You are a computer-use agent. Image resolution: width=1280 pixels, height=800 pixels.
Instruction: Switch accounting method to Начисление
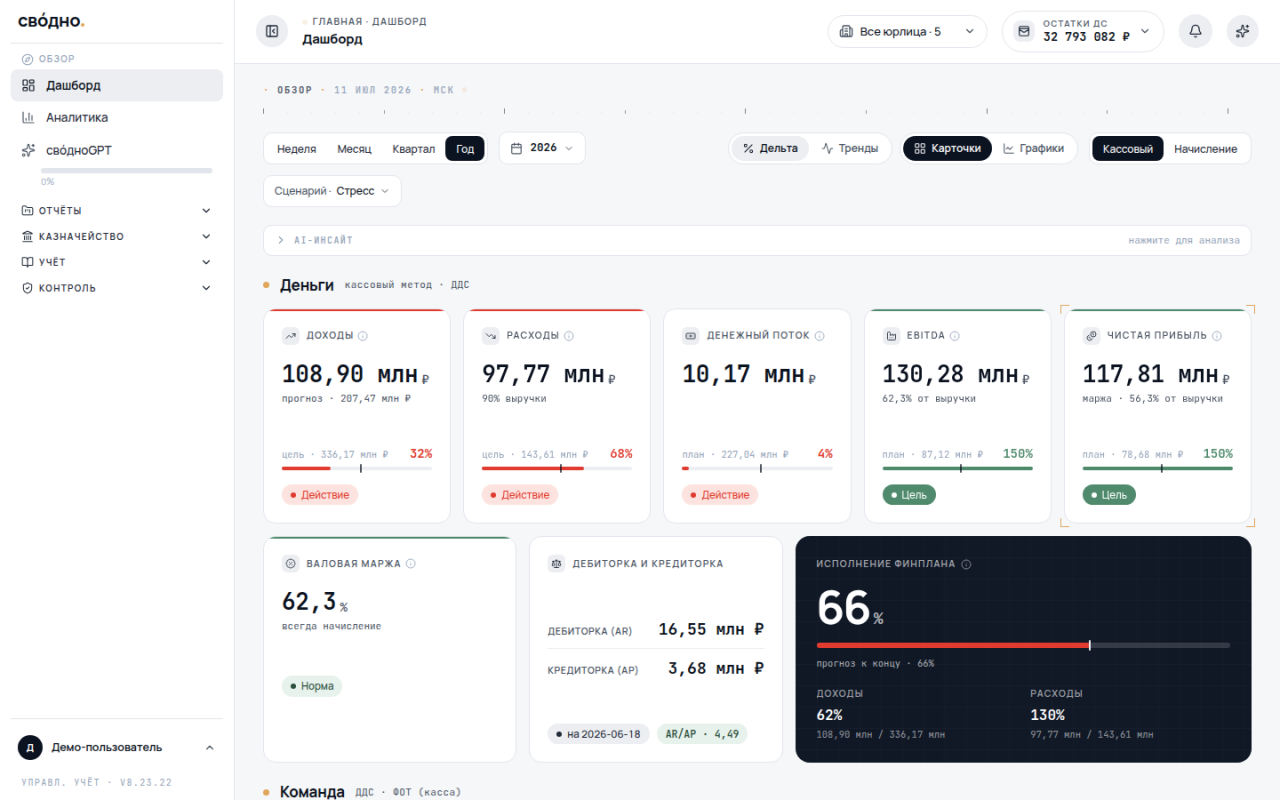tap(1205, 149)
